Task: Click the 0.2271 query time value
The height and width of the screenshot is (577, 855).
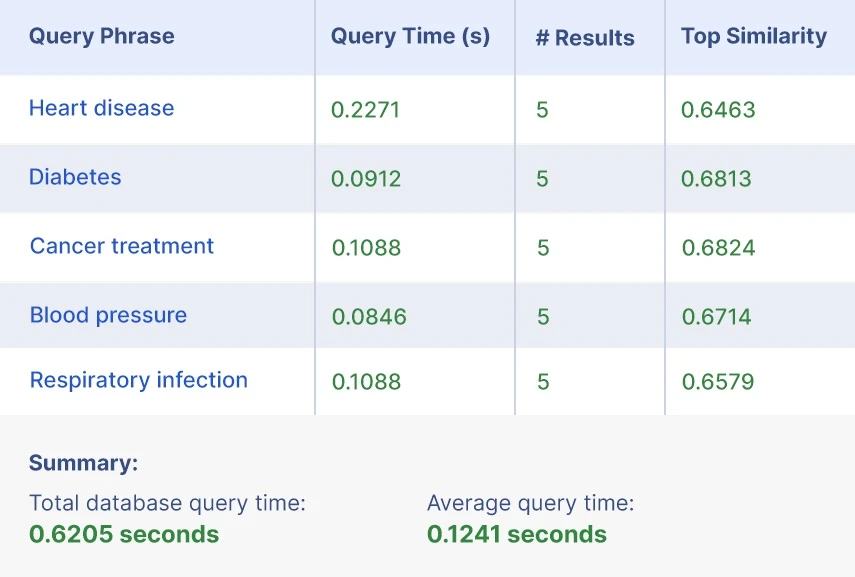Action: [365, 110]
